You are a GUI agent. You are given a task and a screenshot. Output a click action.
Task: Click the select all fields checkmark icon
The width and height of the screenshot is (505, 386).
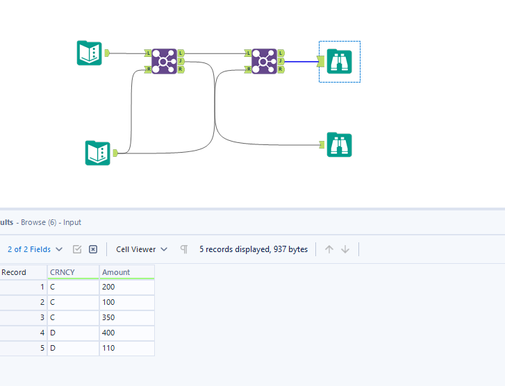pos(77,249)
